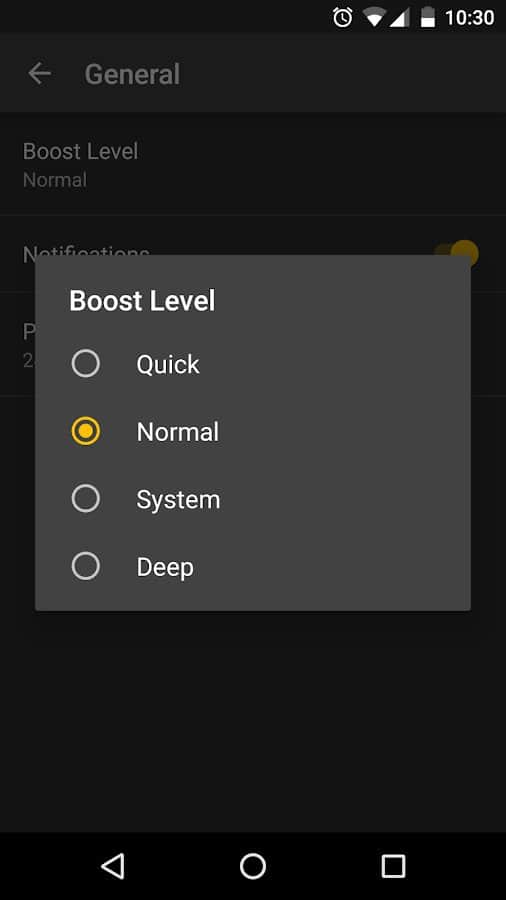Tap the cellular signal status icon
Screen dimensions: 506x900
399,18
